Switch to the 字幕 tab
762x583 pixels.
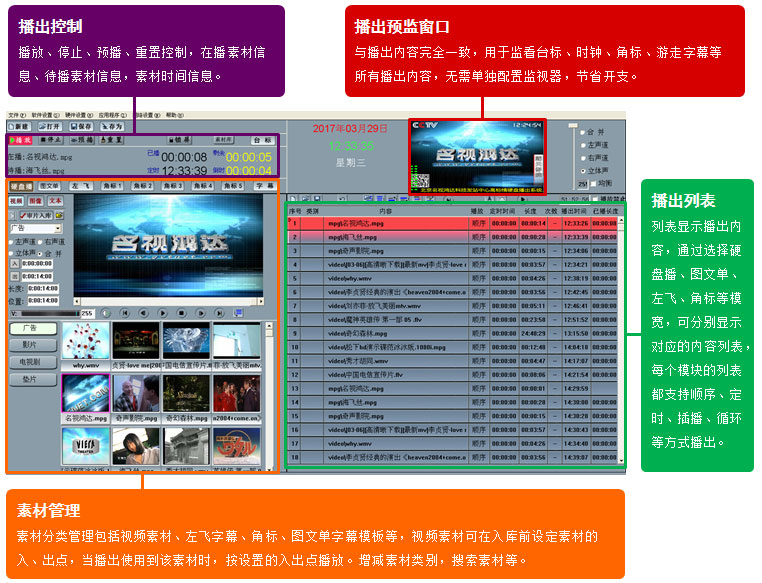click(x=264, y=186)
